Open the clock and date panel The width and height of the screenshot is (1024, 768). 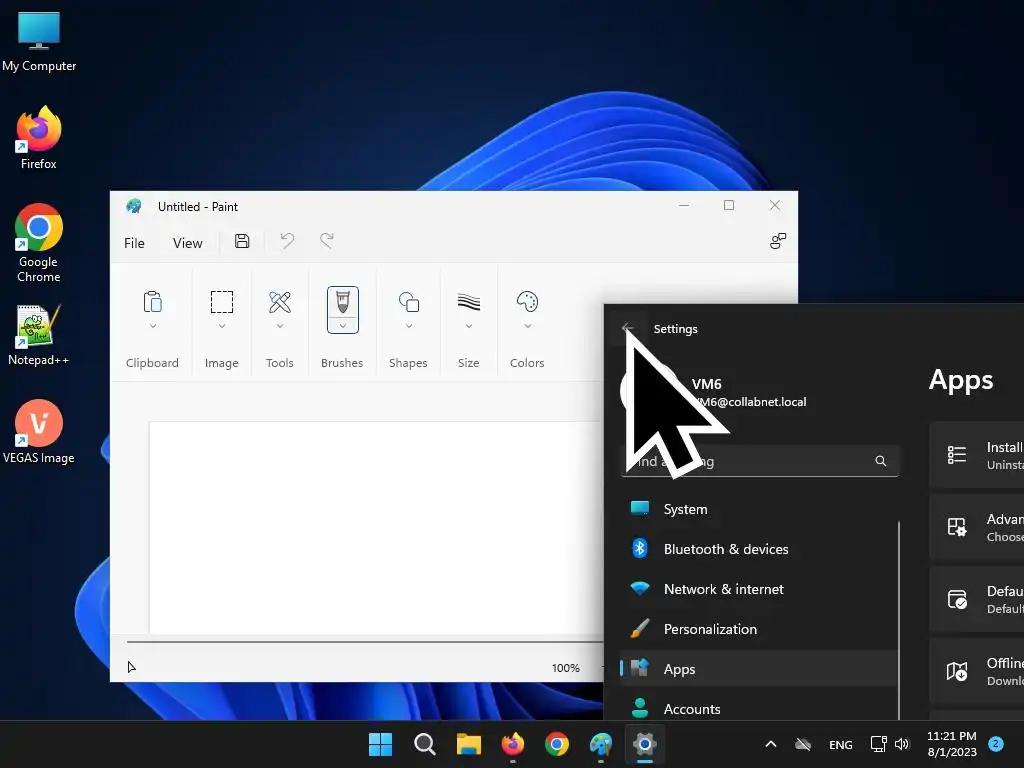point(952,744)
